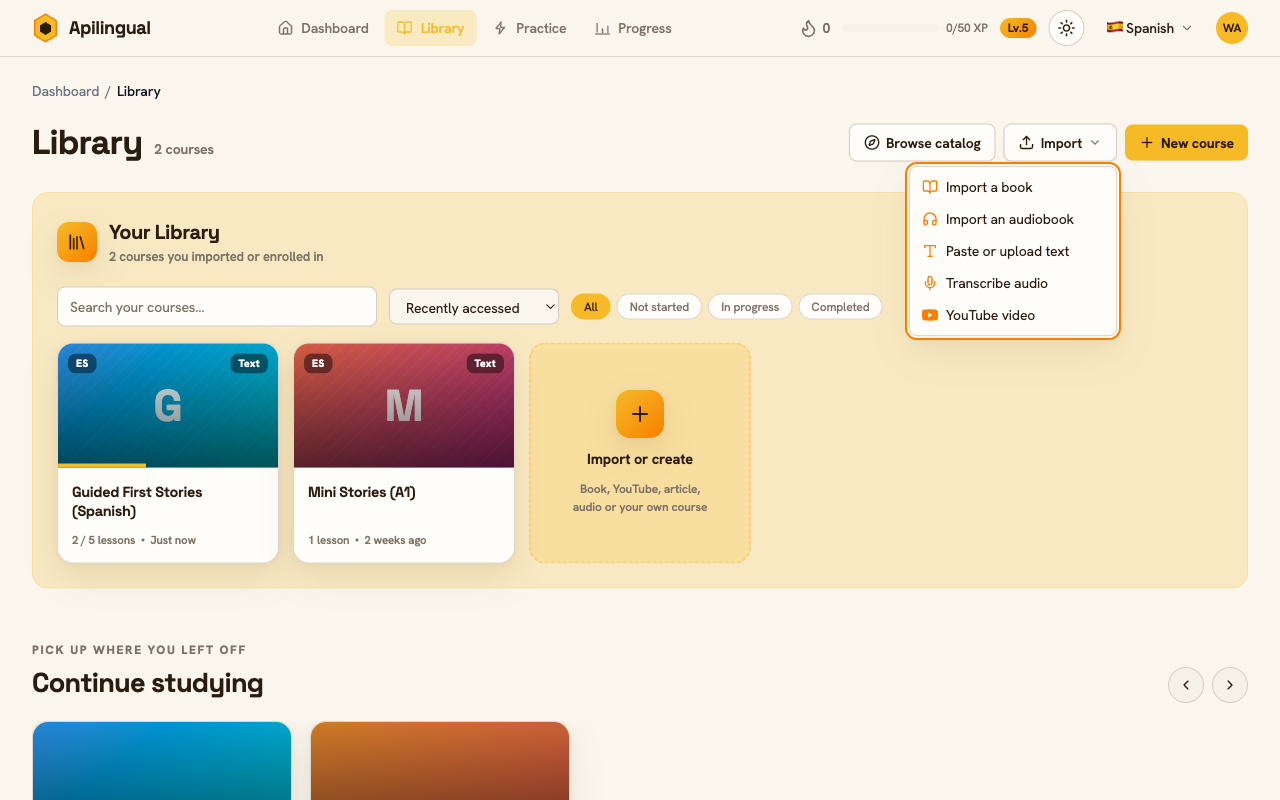The height and width of the screenshot is (800, 1280).
Task: Filter courses by In progress
Action: [x=750, y=307]
